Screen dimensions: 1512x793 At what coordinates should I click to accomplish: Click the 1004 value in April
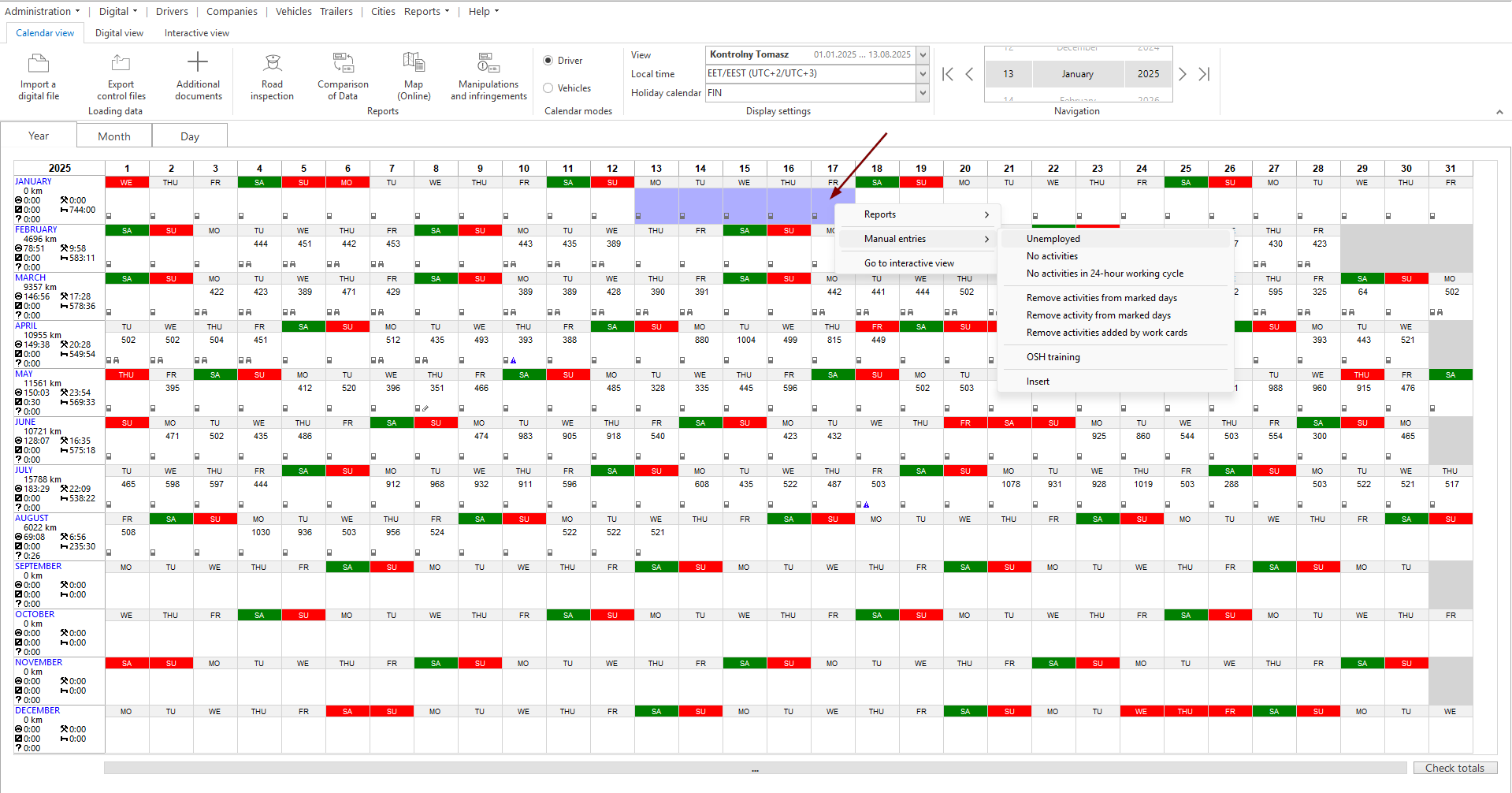click(x=746, y=341)
